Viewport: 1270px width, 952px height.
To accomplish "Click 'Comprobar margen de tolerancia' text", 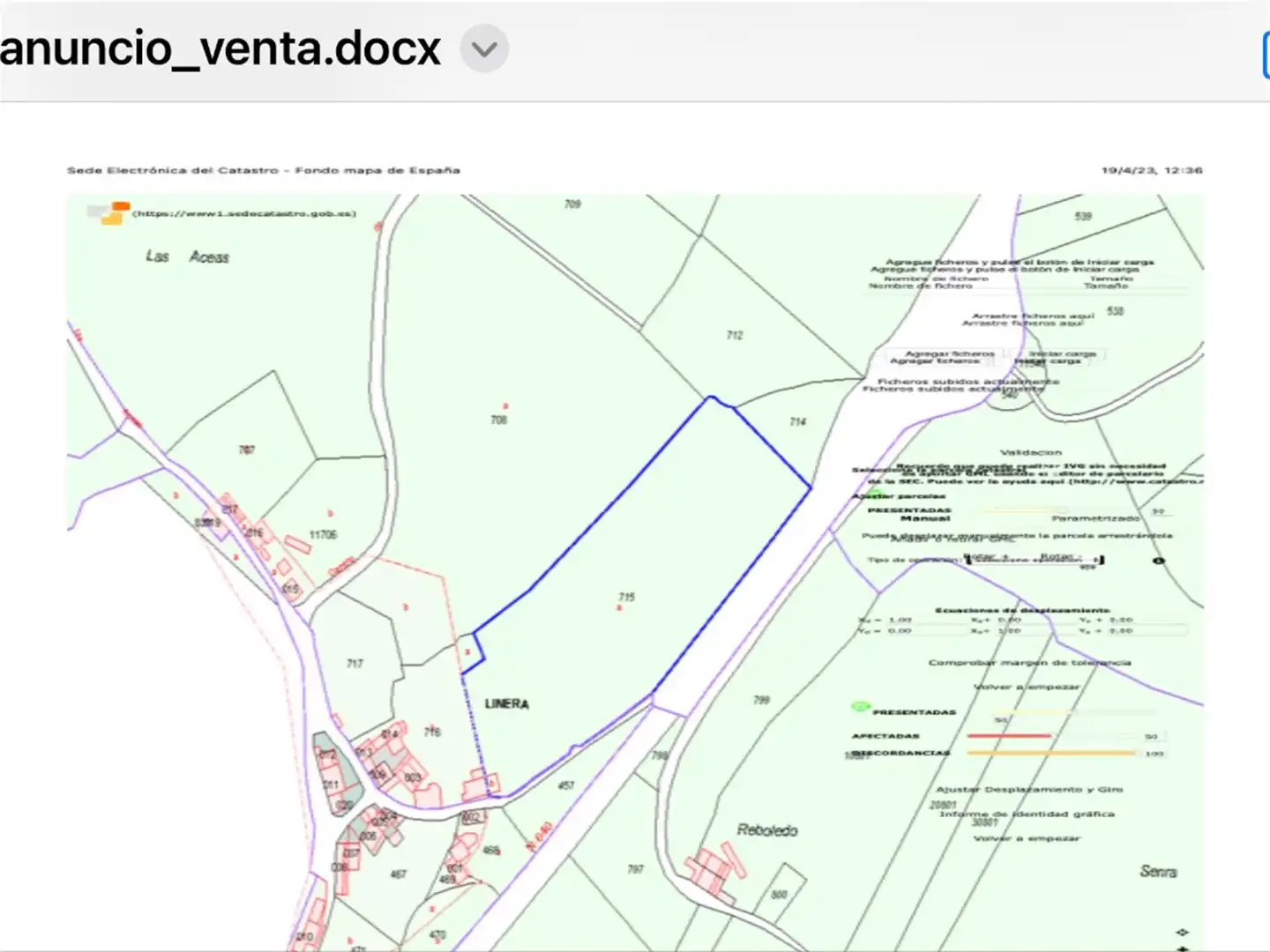I will point(1029,662).
